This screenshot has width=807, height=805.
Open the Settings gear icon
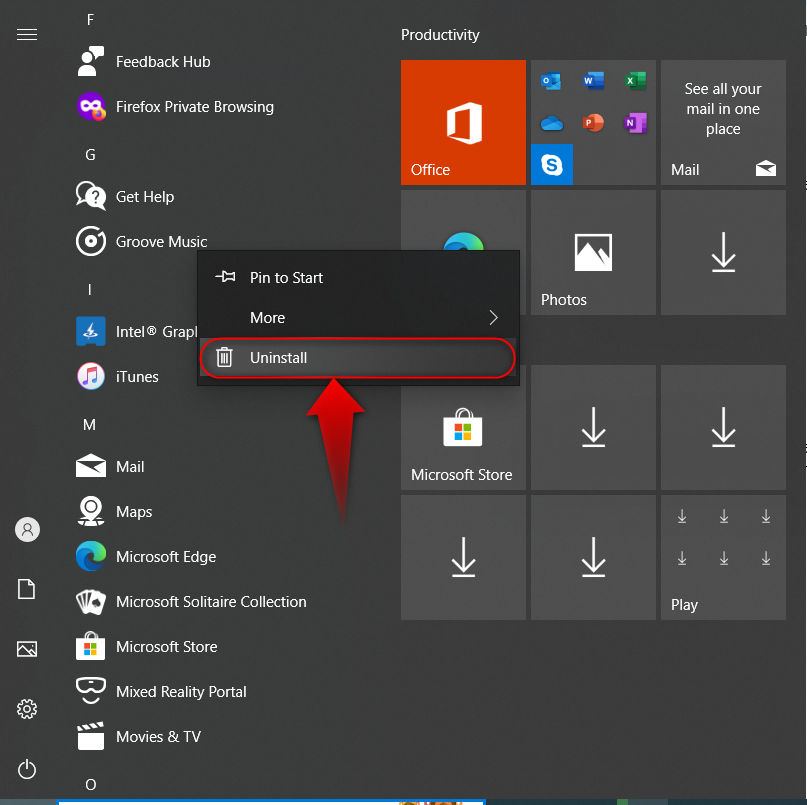point(27,709)
